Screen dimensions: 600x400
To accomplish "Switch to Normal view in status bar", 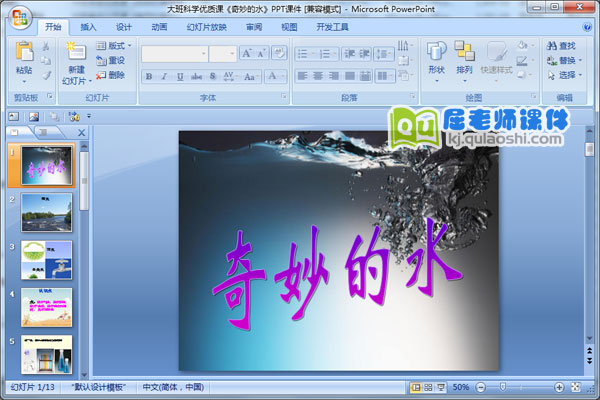I will coord(416,387).
